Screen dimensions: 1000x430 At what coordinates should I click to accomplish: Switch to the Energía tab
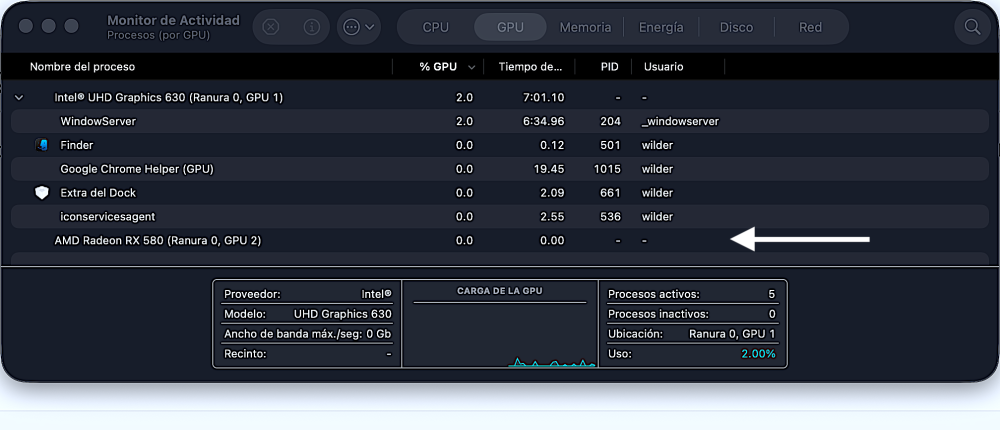click(x=661, y=27)
